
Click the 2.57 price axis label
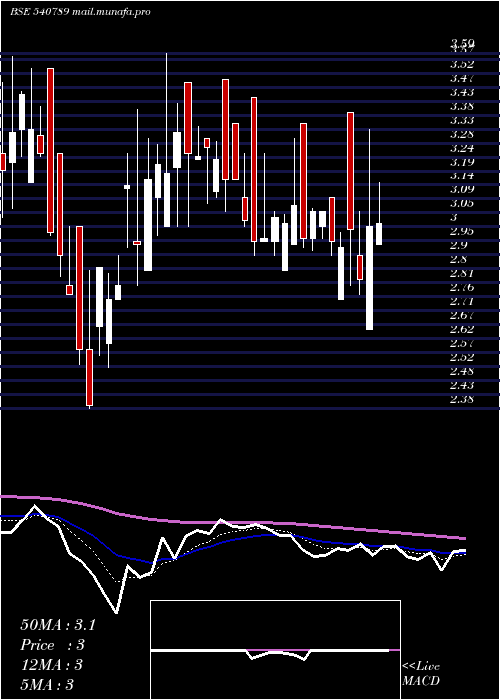tap(462, 344)
